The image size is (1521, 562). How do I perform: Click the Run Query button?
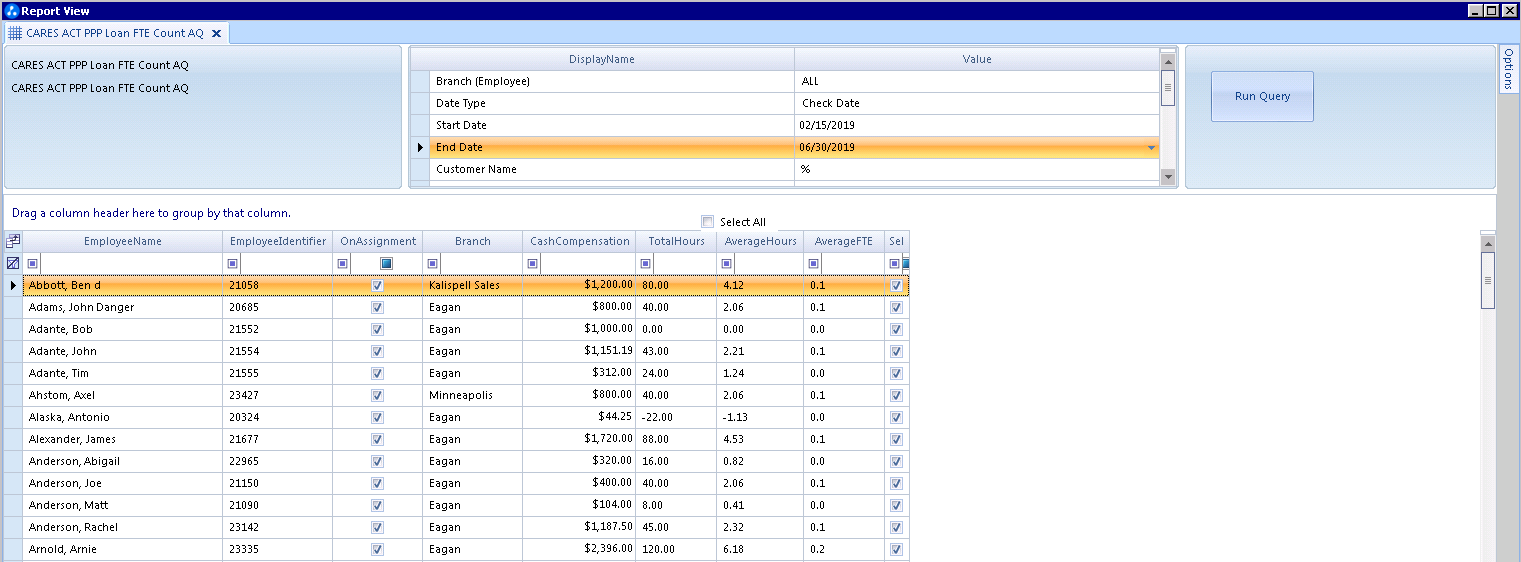[x=1262, y=97]
